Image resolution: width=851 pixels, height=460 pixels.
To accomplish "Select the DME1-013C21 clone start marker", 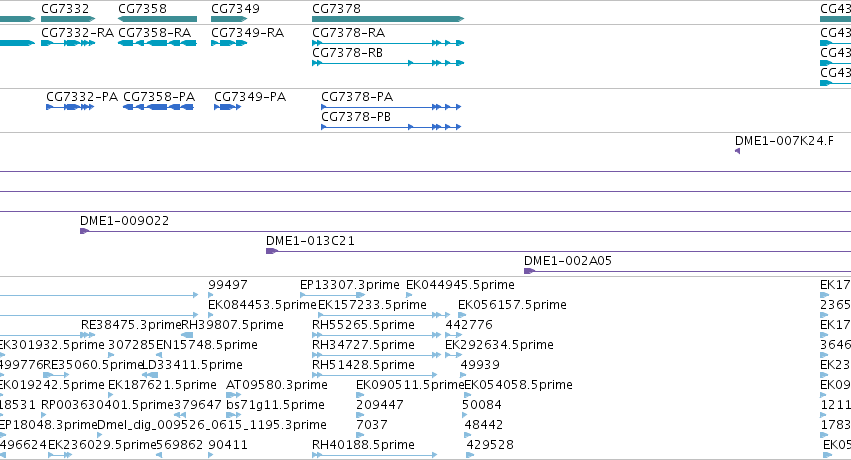I will (272, 251).
